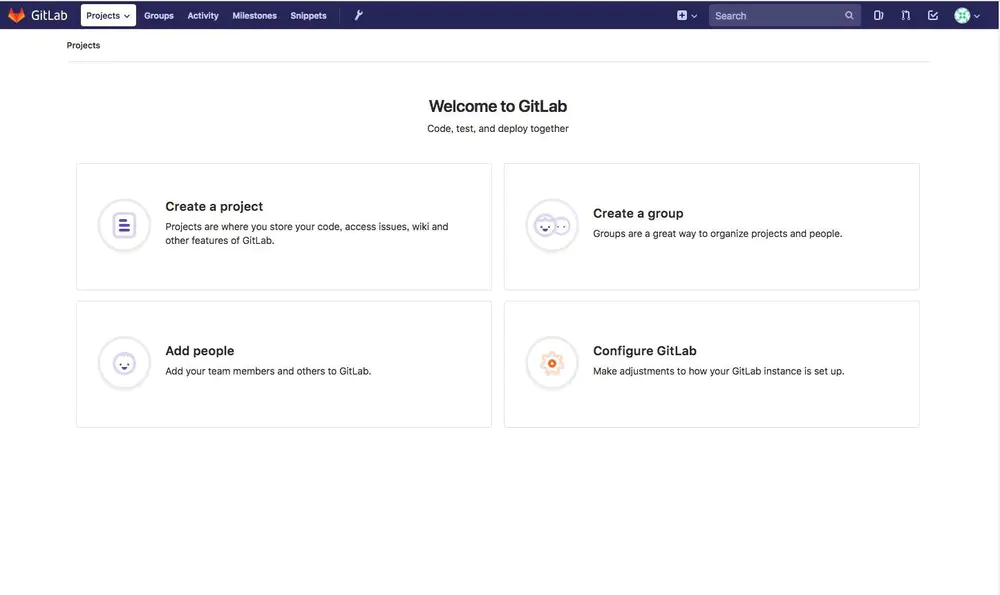Screen dimensions: 1000x595
Task: Click 'Add your team members' description
Action: tap(268, 371)
